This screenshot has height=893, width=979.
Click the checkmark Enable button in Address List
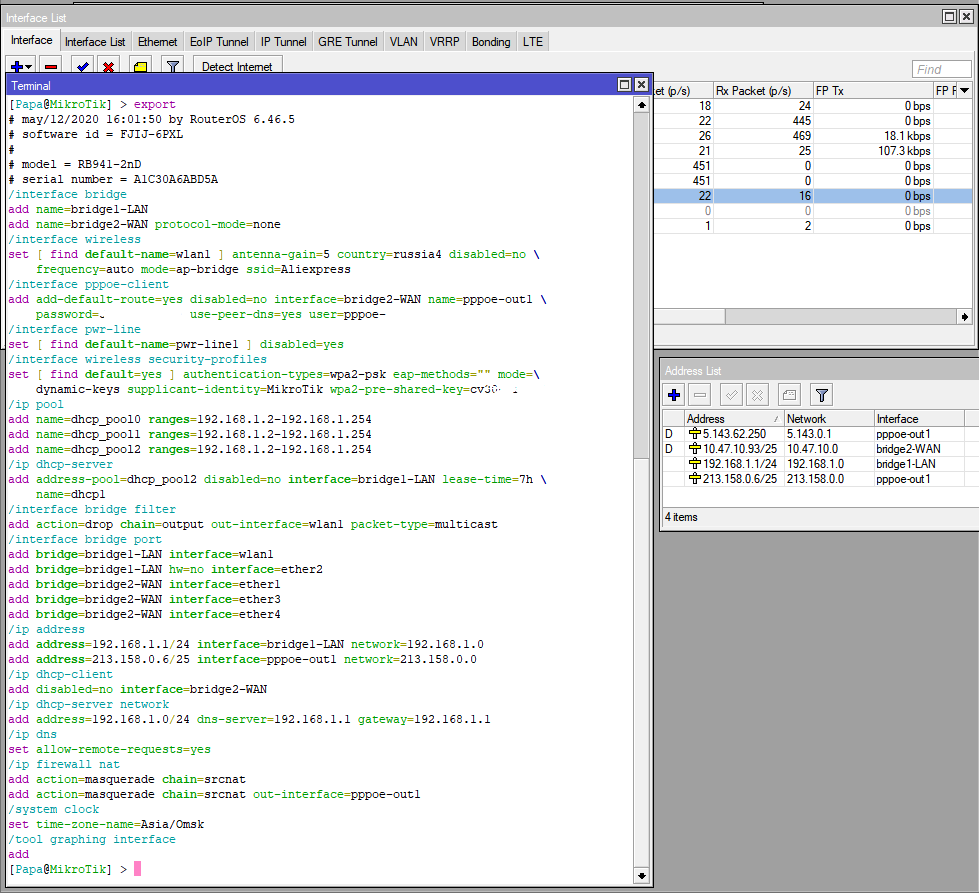pyautogui.click(x=731, y=395)
